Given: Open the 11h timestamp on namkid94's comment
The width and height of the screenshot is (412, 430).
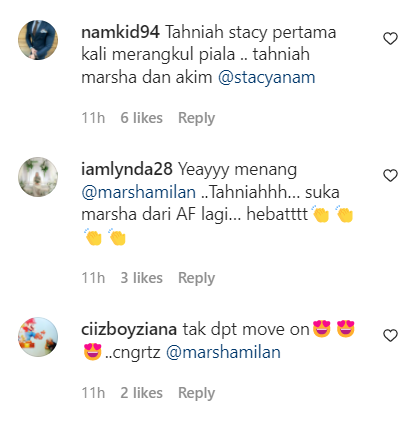Looking at the screenshot, I should click(93, 118).
